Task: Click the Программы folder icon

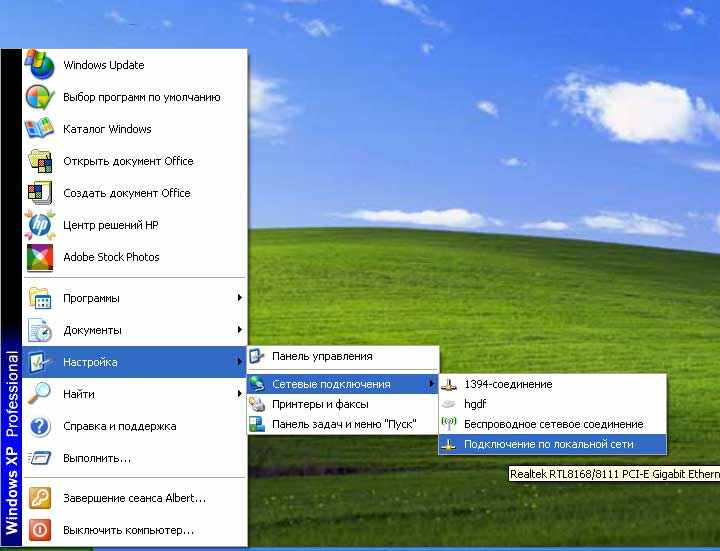Action: 40,298
